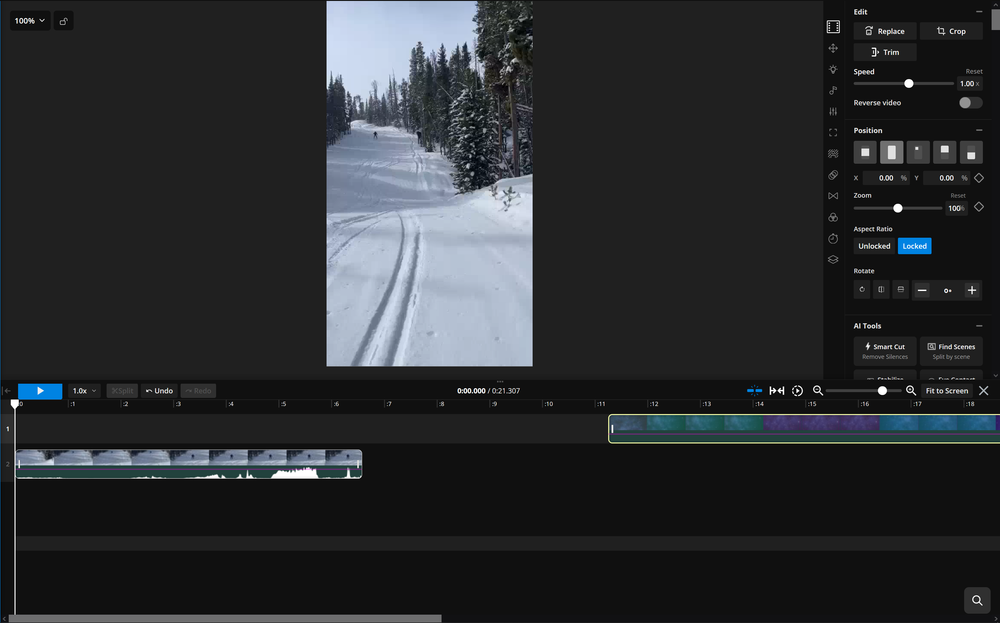Image resolution: width=1000 pixels, height=623 pixels.
Task: Open the timer icon in the sidebar
Action: pos(833,238)
